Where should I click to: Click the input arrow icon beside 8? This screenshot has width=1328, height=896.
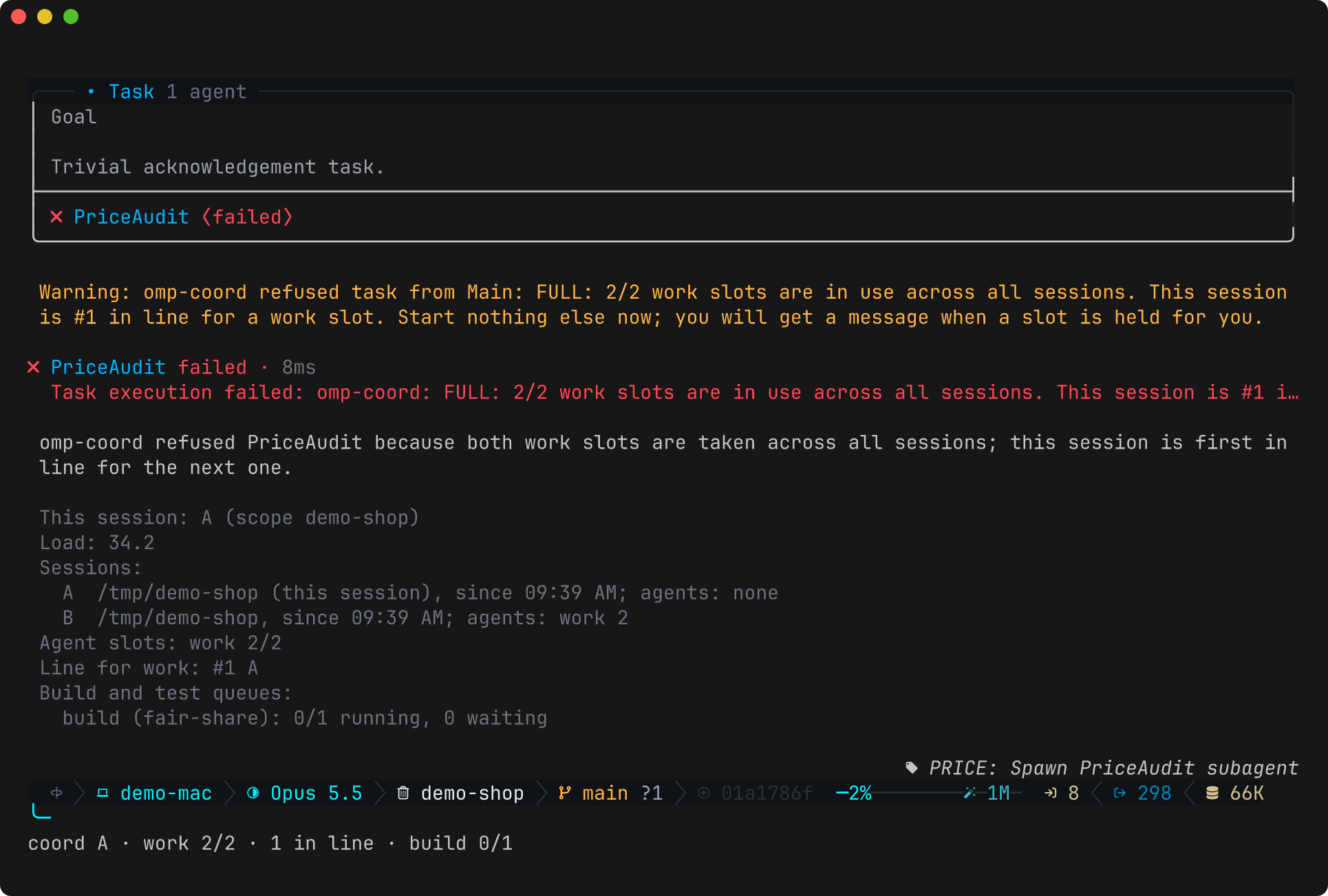1051,793
